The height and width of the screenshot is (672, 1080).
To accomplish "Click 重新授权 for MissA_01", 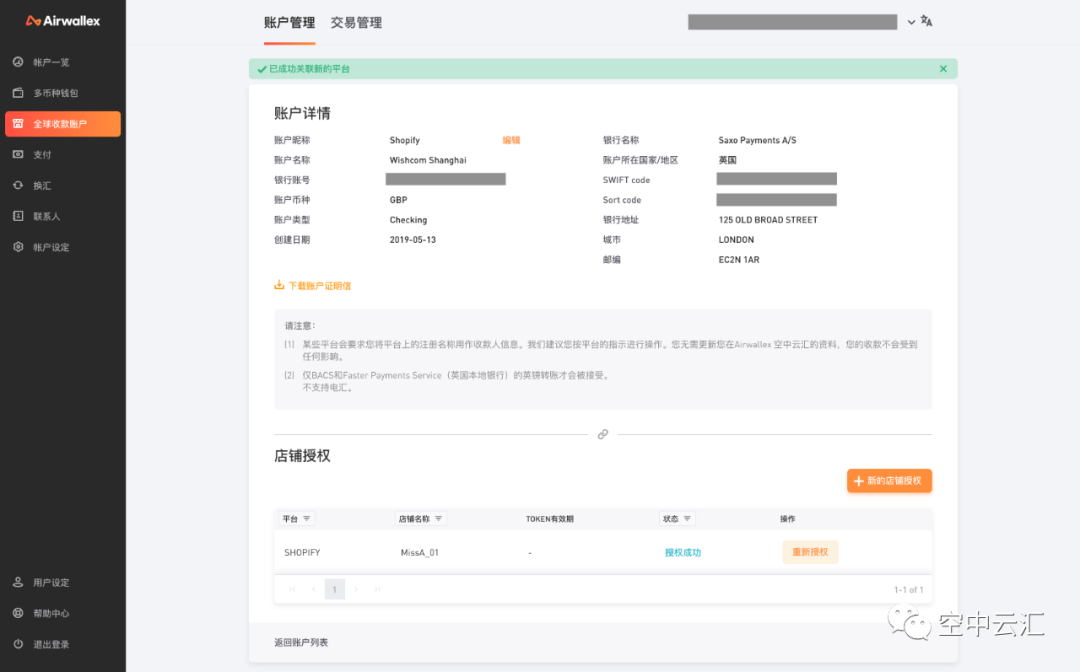I will 810,552.
